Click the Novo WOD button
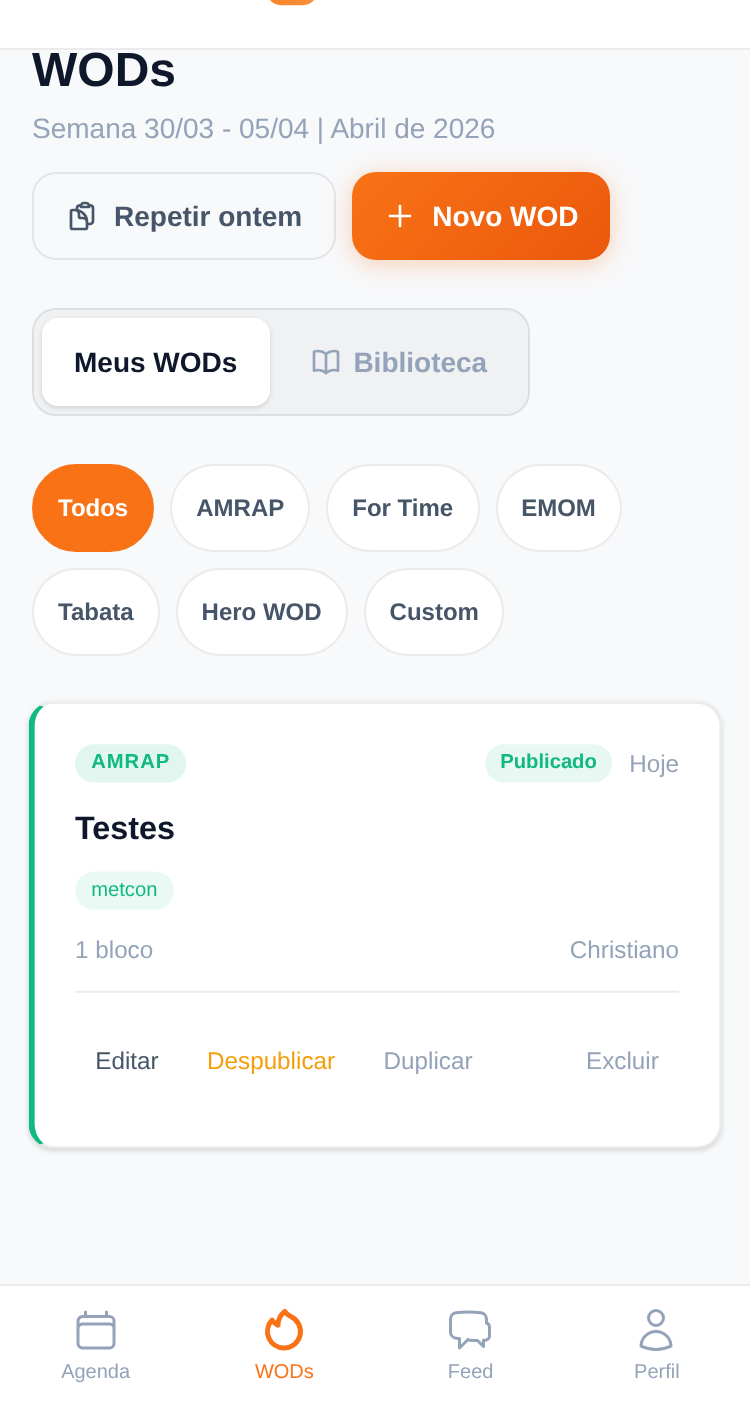The image size is (750, 1412). 481,216
